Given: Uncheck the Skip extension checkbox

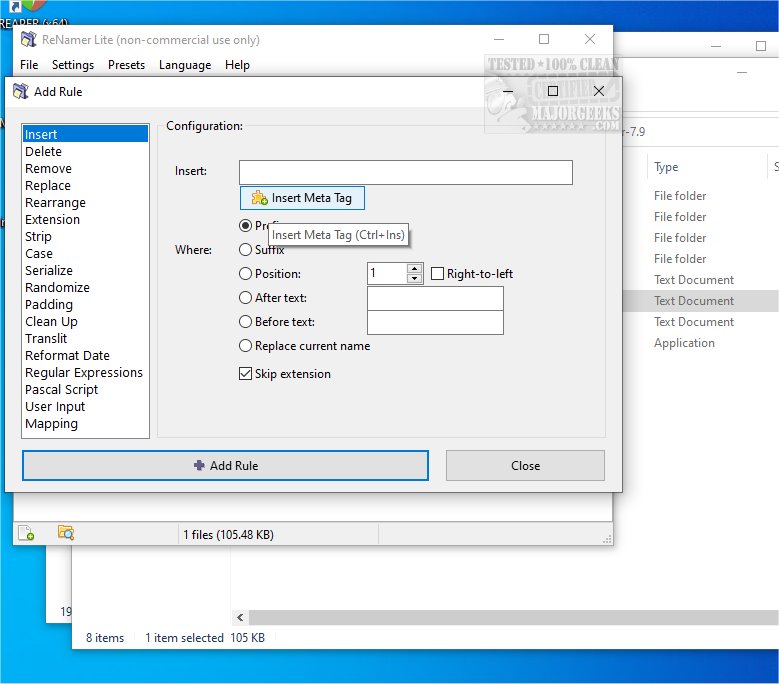Looking at the screenshot, I should point(245,374).
